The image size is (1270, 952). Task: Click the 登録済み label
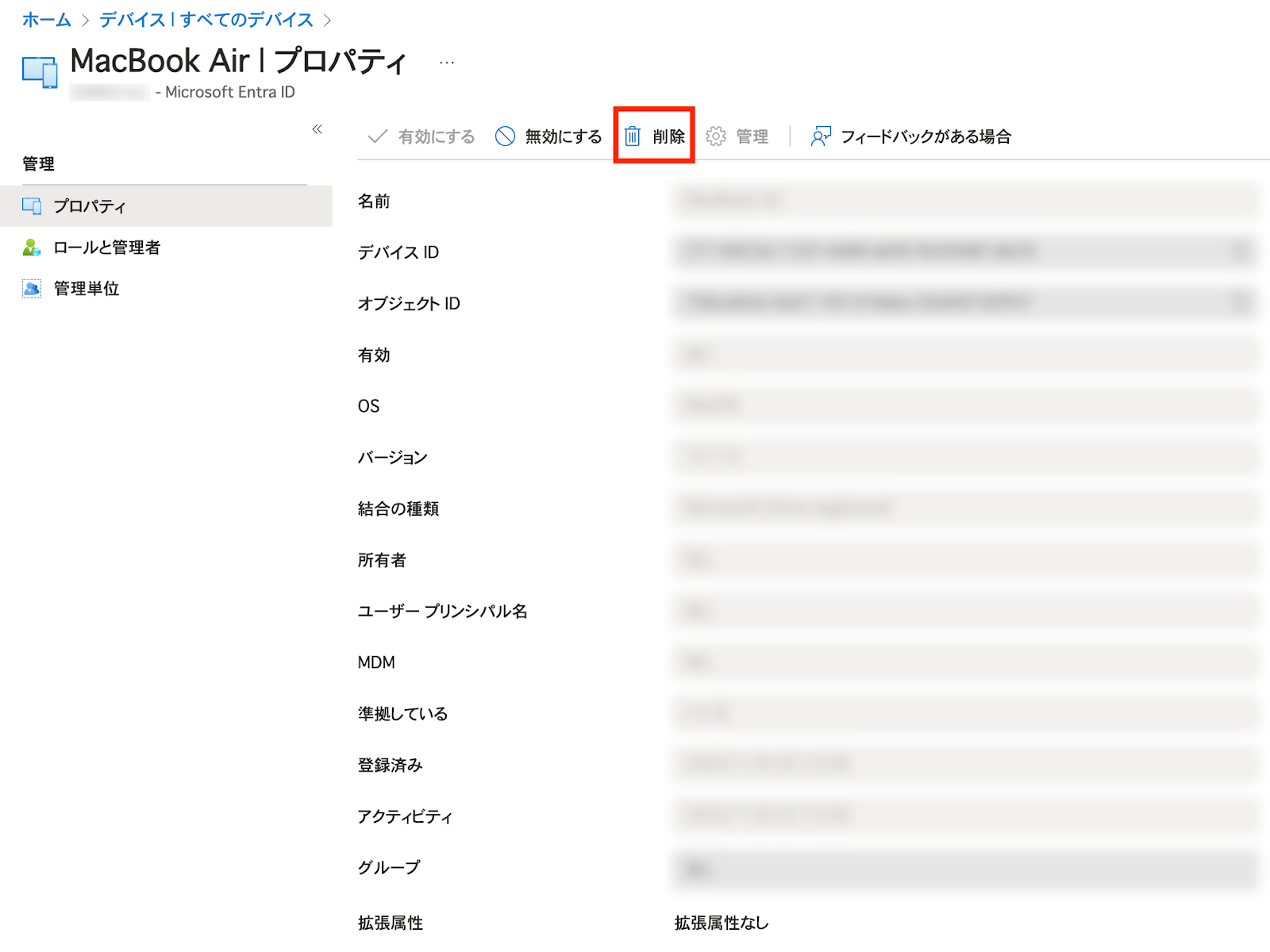point(391,766)
